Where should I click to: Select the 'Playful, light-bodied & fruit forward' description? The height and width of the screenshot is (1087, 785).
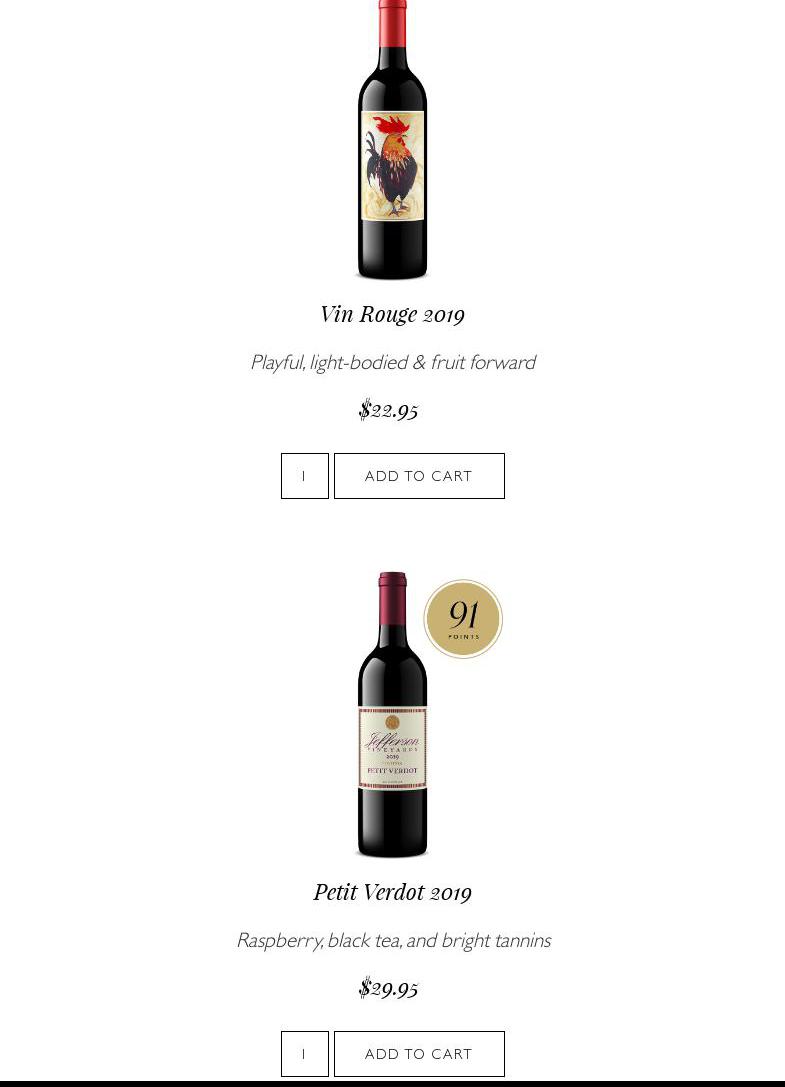click(x=393, y=363)
